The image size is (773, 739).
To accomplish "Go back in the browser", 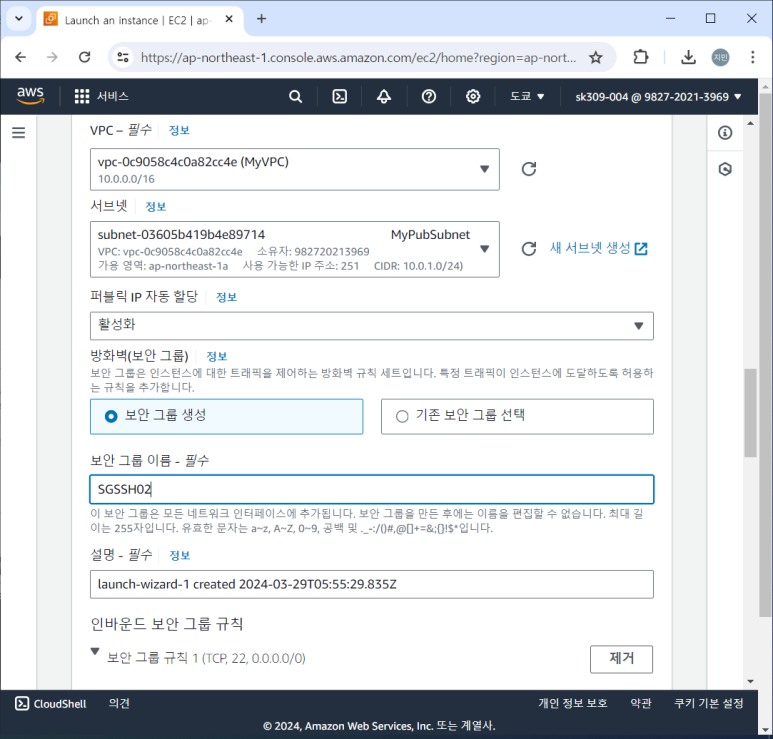I will [x=21, y=57].
